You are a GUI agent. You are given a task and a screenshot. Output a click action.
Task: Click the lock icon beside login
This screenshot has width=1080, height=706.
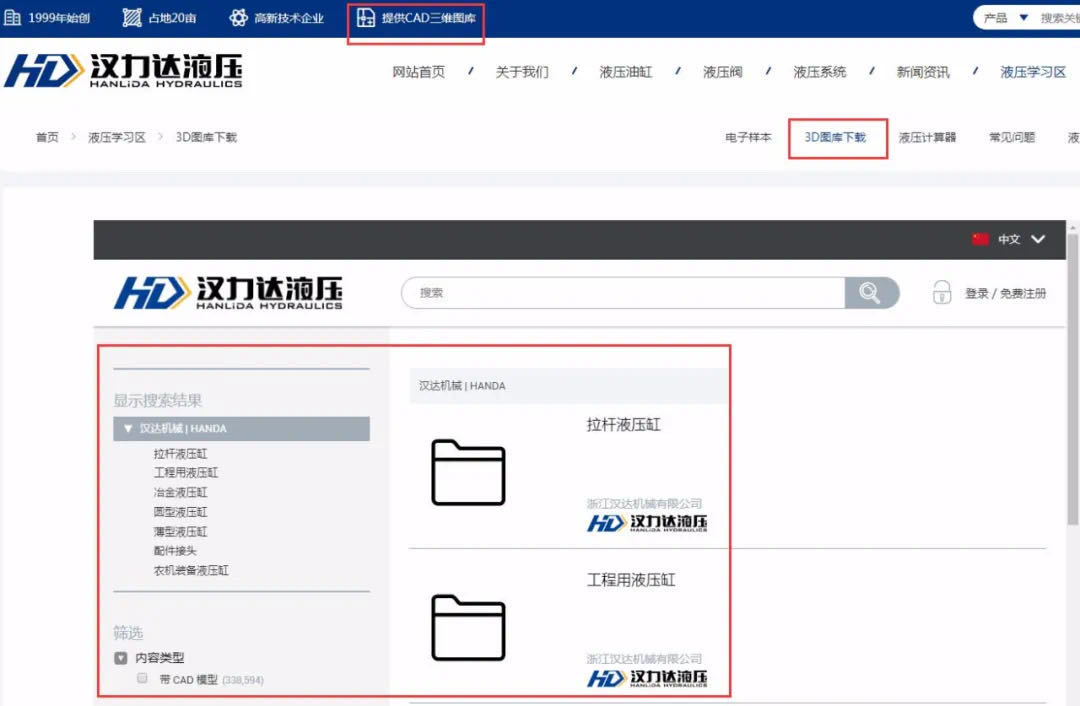(x=941, y=292)
